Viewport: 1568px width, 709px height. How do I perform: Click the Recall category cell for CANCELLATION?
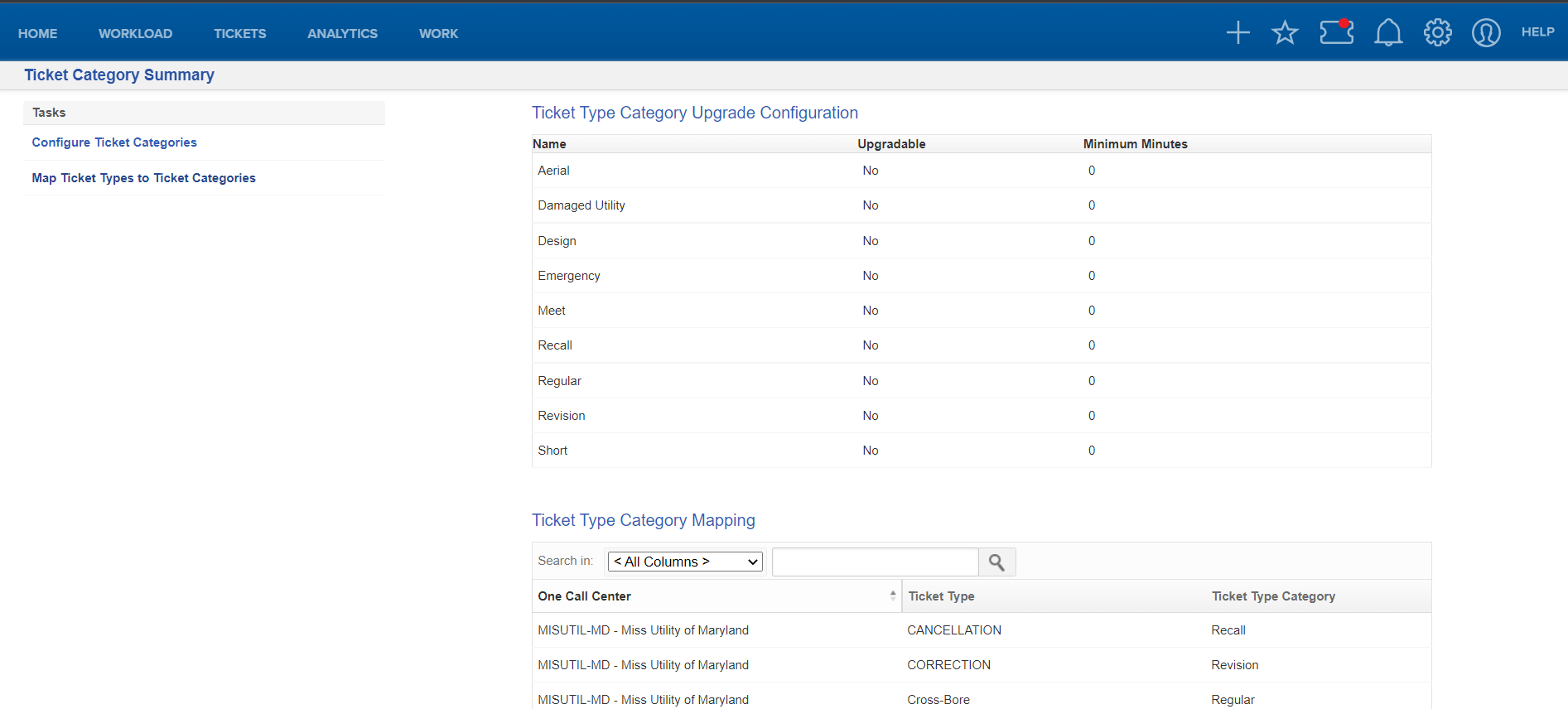pos(1228,630)
